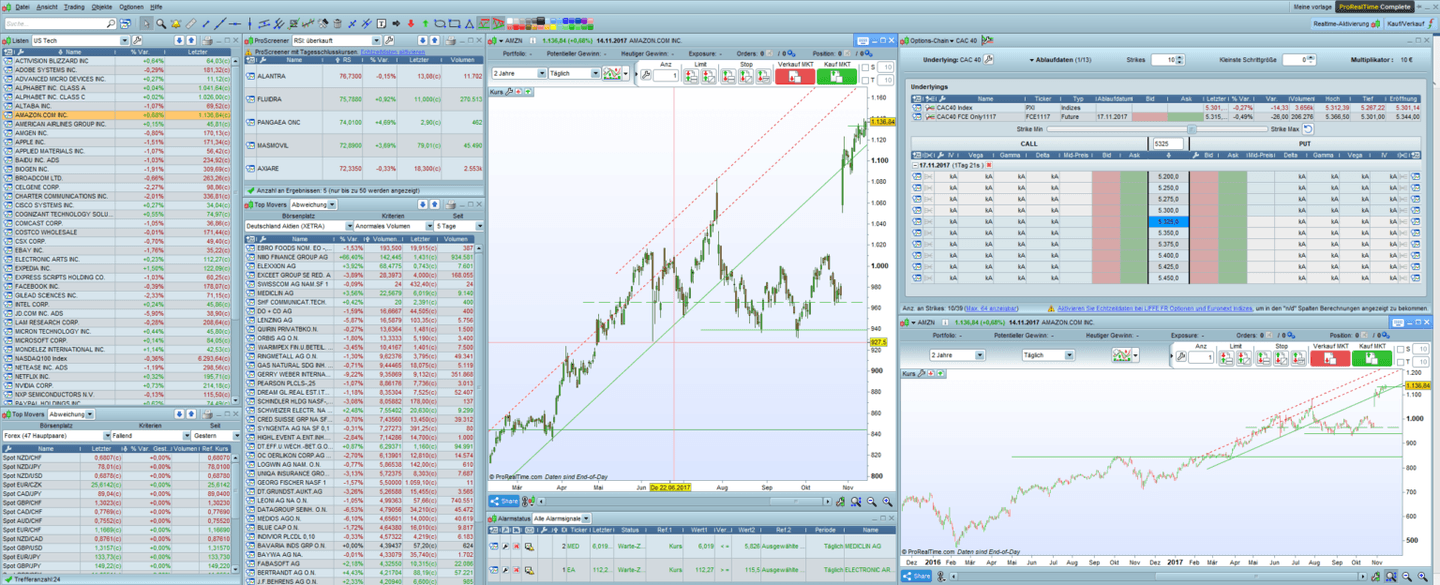Open the 2 Jahre timeframe dropdown
This screenshot has width=1440, height=585.
coord(540,73)
